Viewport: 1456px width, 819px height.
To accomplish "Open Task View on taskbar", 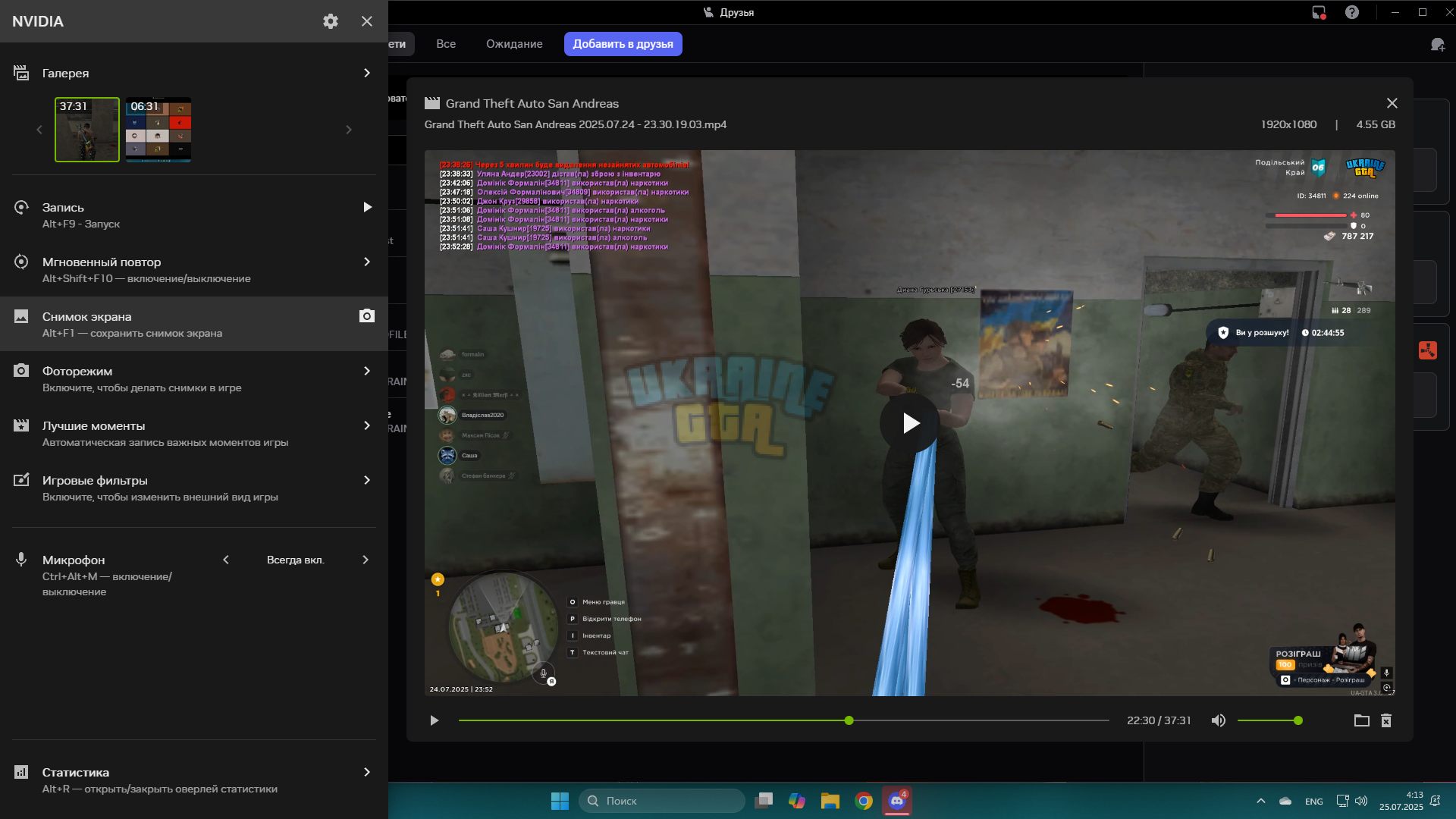I will point(764,801).
